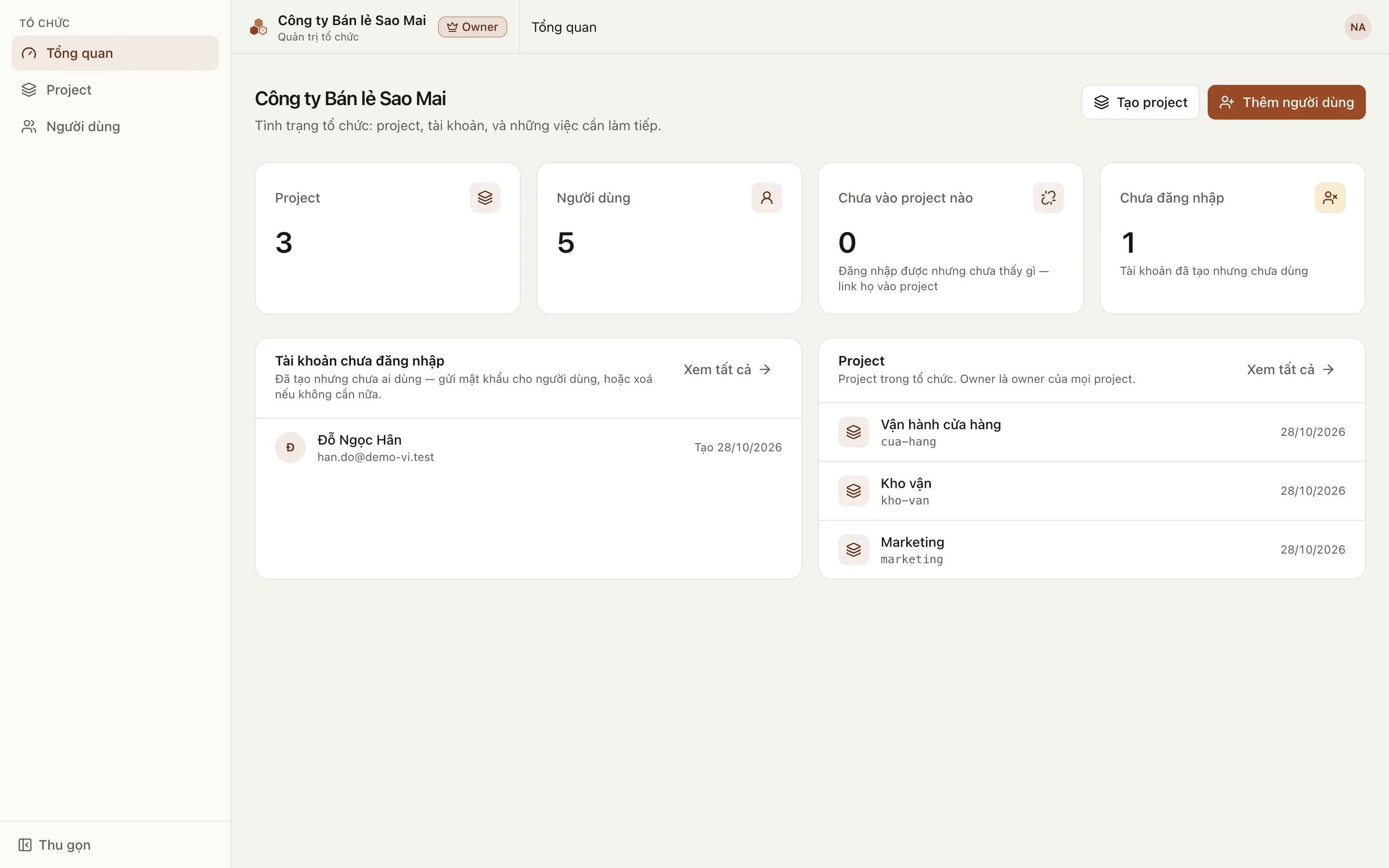Image resolution: width=1389 pixels, height=868 pixels.
Task: Click the person icon on Người dùng card
Action: [x=766, y=198]
